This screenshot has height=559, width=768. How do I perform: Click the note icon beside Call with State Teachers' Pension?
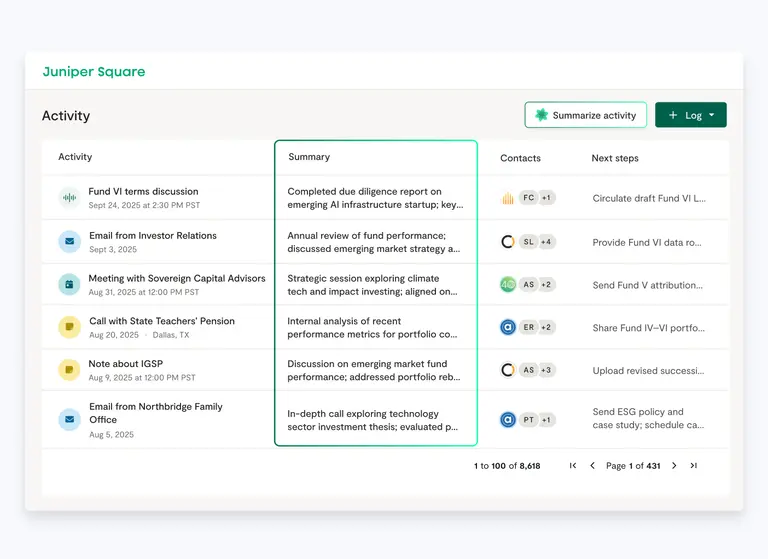(69, 327)
